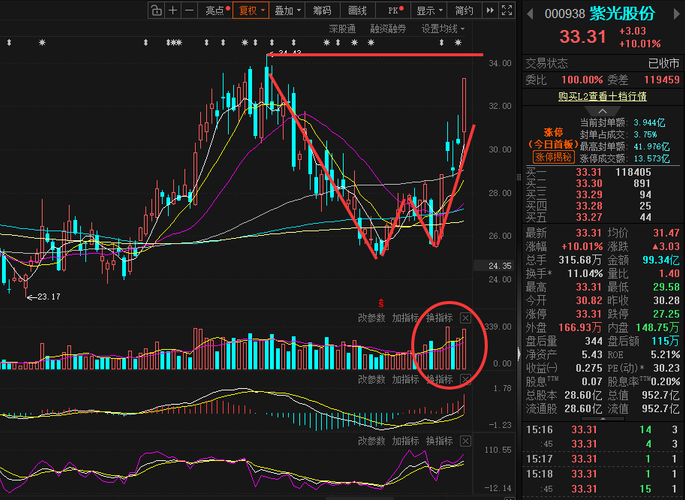Screen dimensions: 685x500
Task: Open the 叠加 overlay dropdown
Action: [287, 10]
